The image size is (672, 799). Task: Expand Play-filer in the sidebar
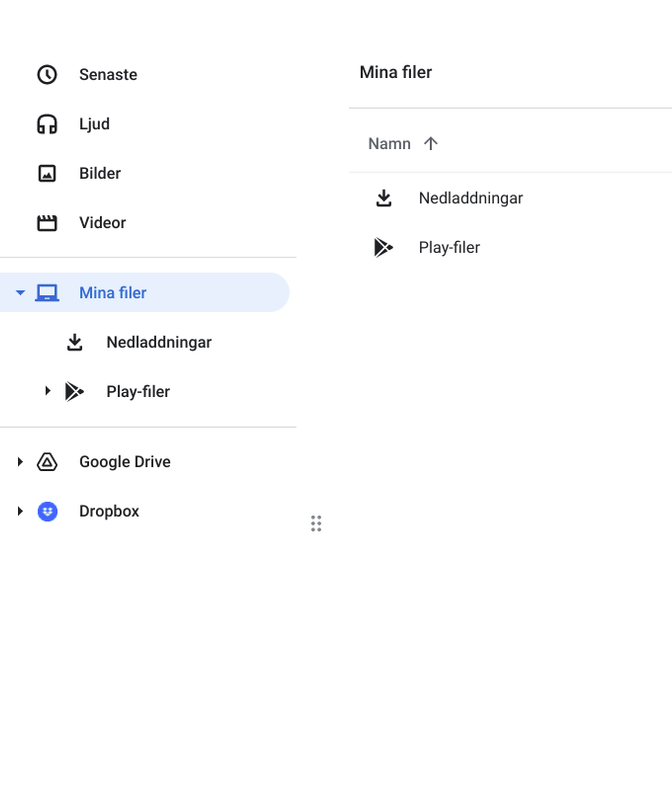[47, 391]
